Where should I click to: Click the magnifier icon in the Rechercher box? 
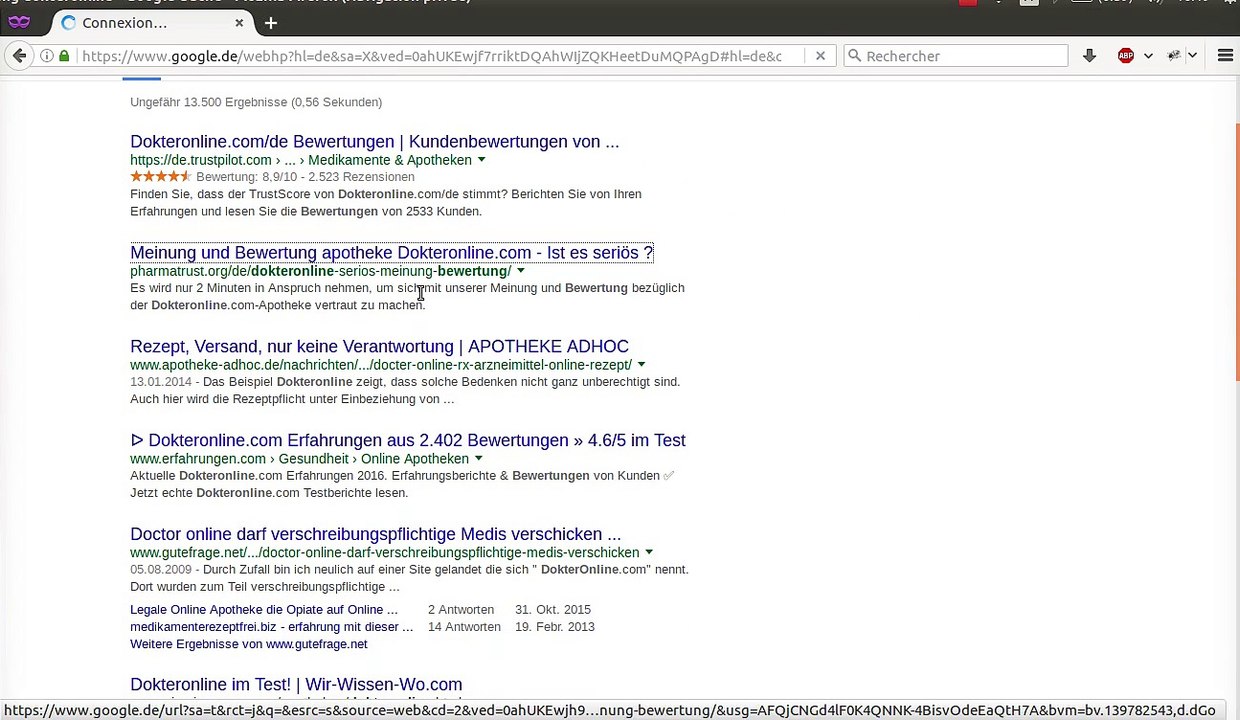(854, 56)
